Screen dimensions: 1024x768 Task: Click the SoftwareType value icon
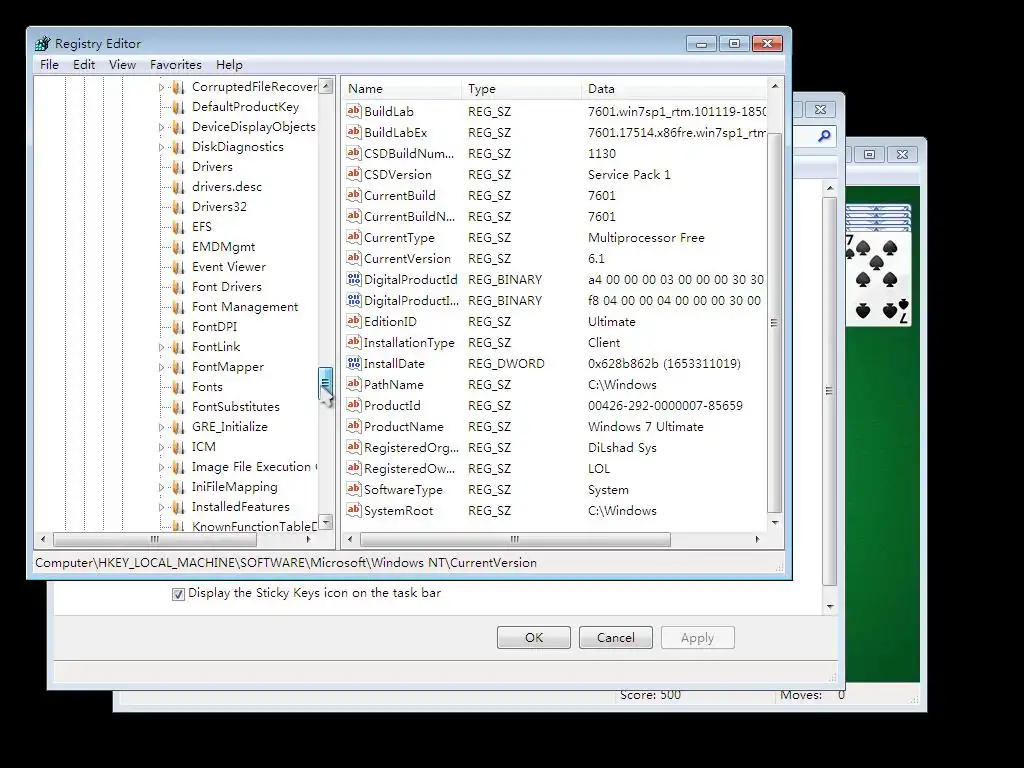coord(353,488)
